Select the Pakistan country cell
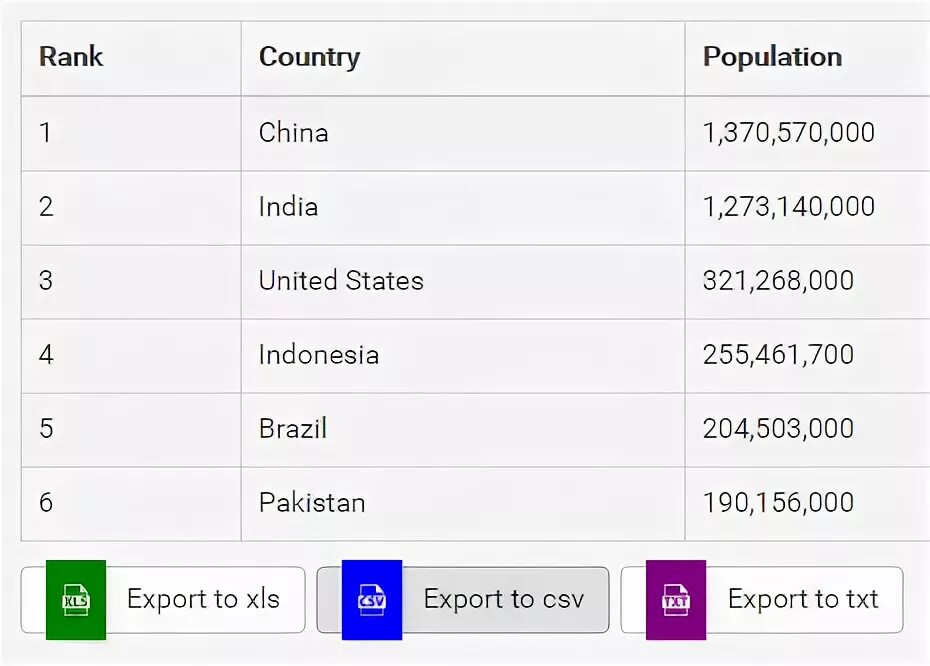930x666 pixels. pos(312,502)
